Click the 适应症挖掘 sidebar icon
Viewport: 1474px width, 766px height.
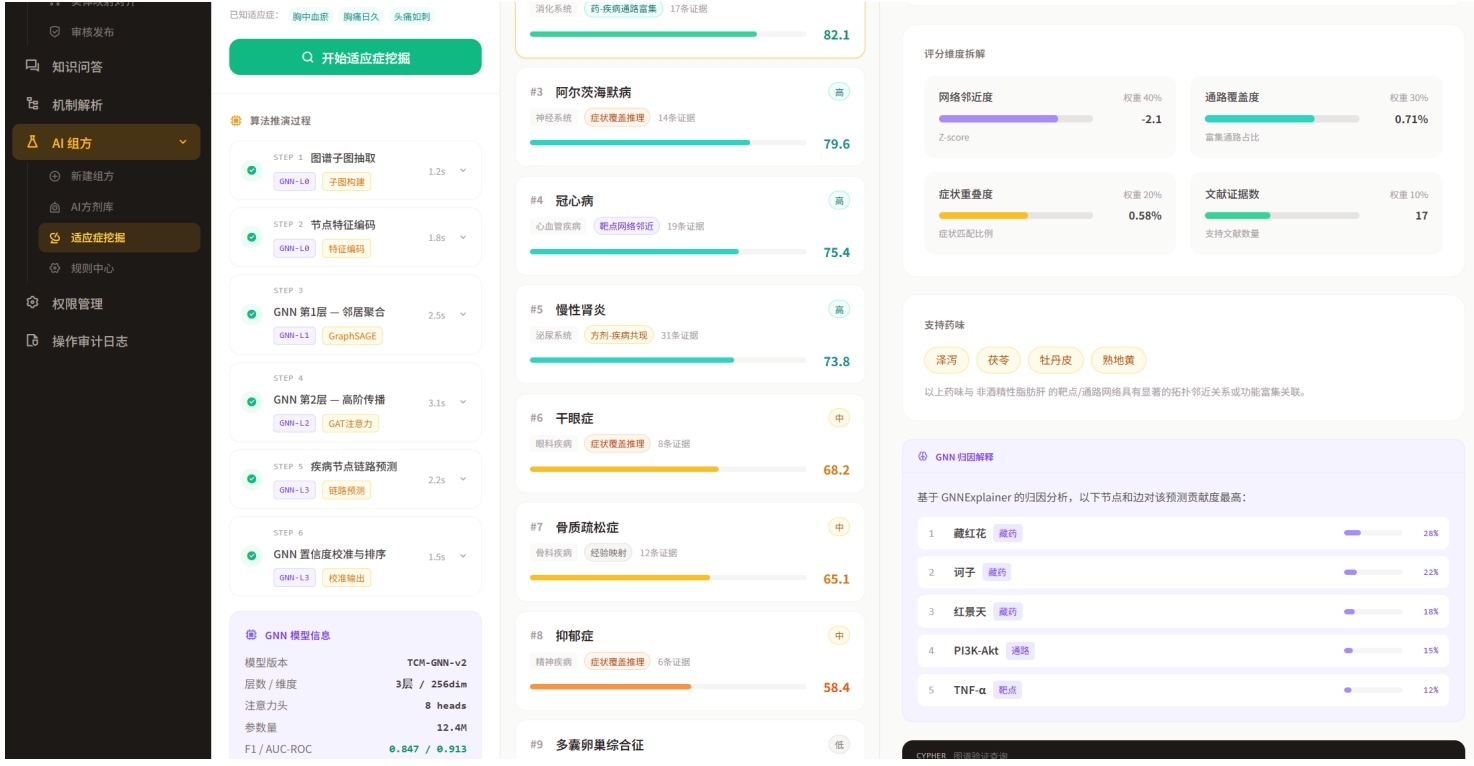coord(55,238)
